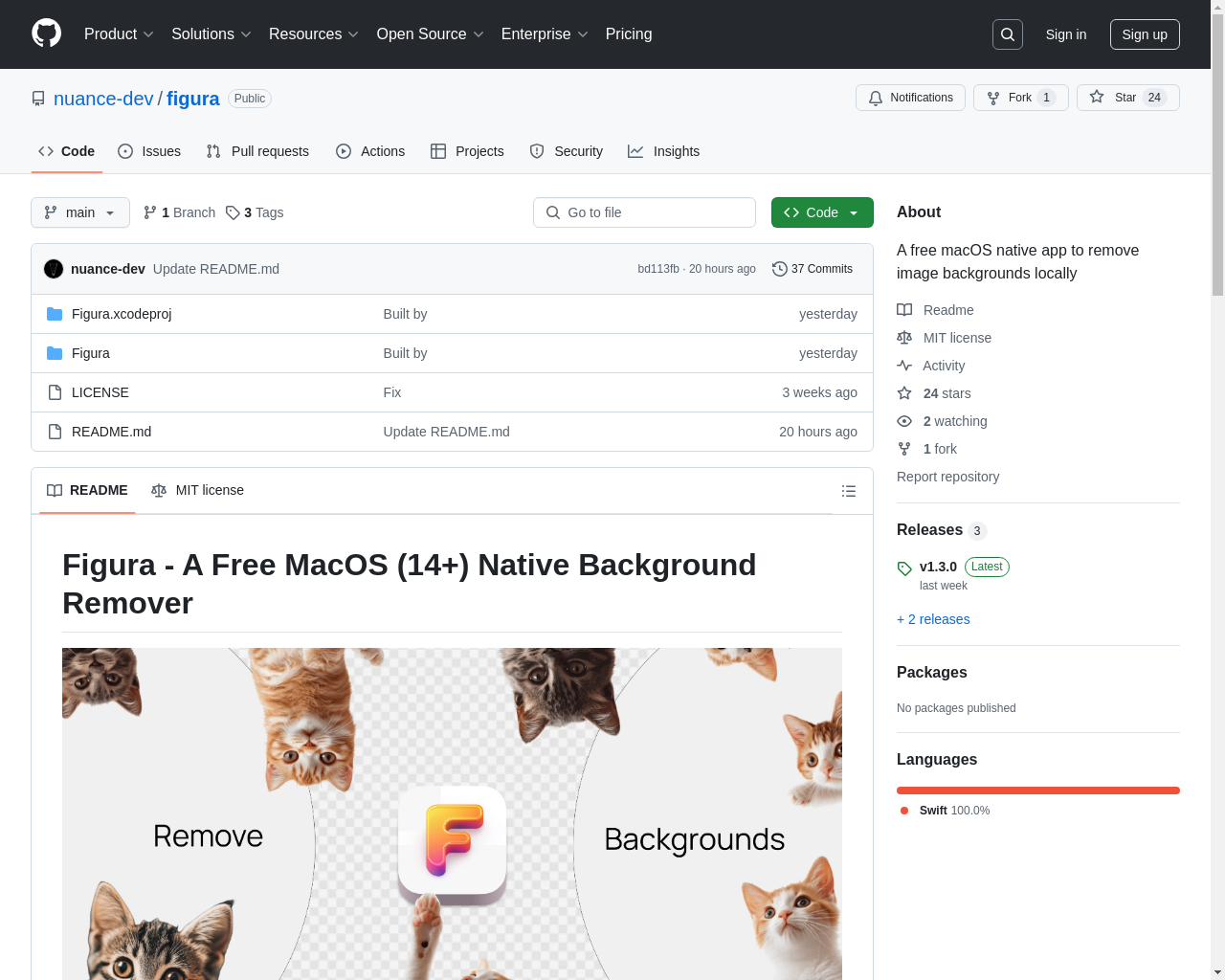Screen dimensions: 1225x980
Task: Click 'No packages published' text
Action: tap(956, 708)
